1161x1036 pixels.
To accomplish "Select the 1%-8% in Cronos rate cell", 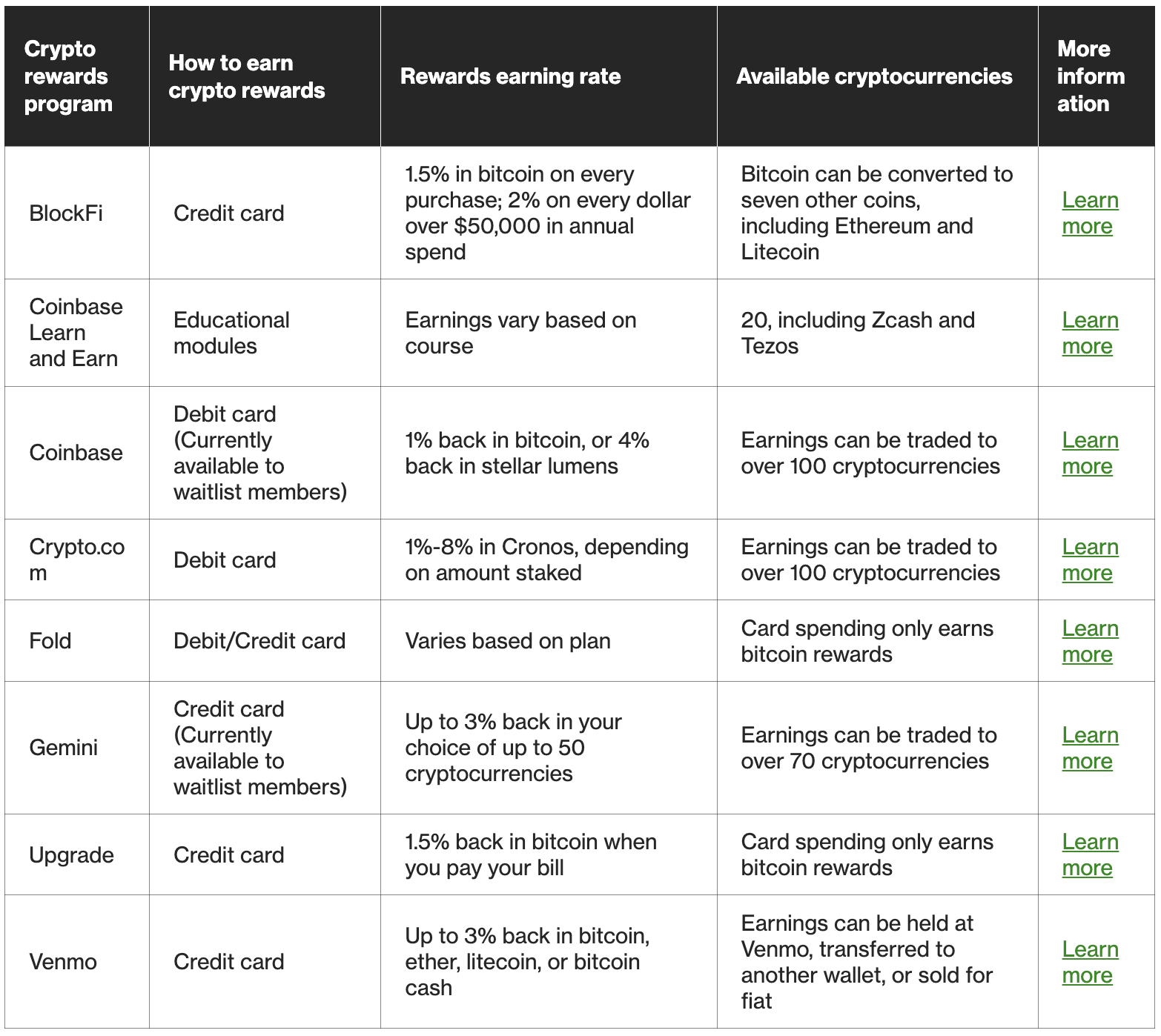I will point(547,559).
